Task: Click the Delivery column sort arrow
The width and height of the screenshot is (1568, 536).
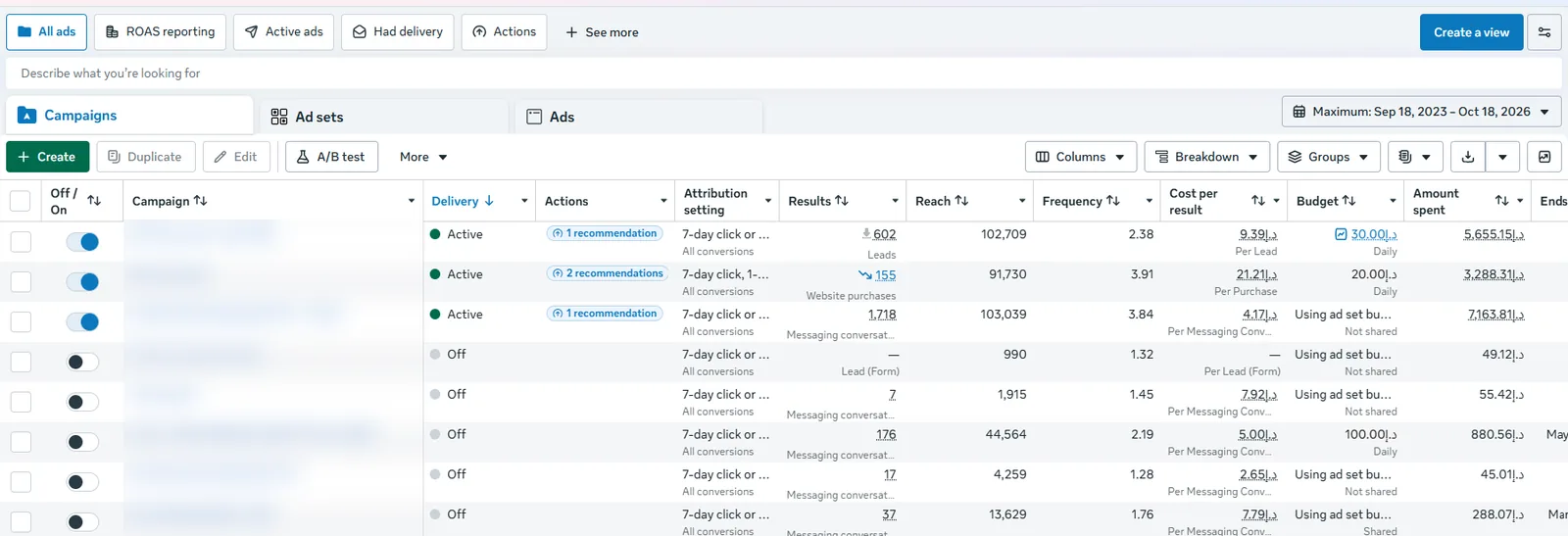Action: 489,201
